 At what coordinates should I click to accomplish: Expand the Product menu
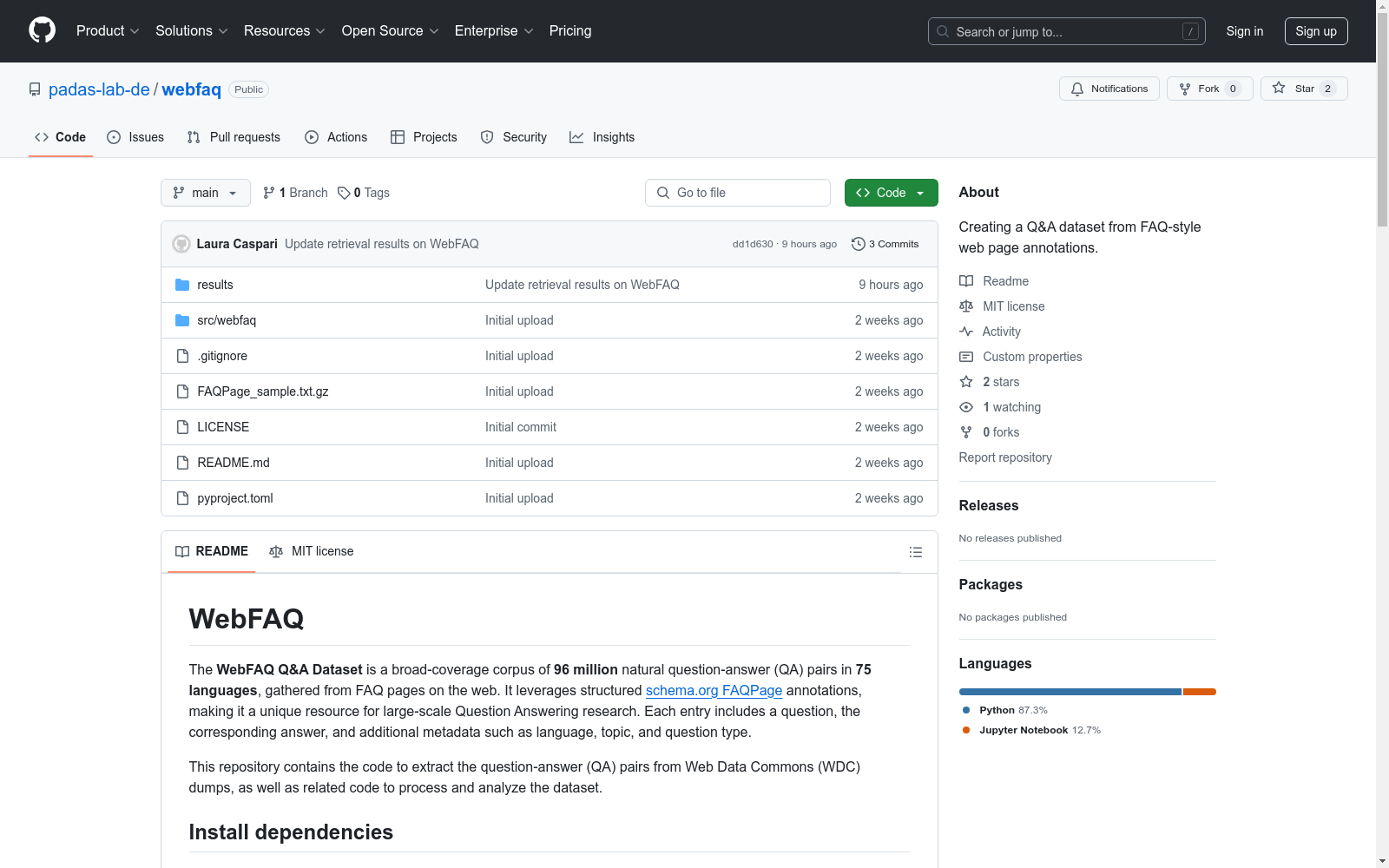[108, 31]
